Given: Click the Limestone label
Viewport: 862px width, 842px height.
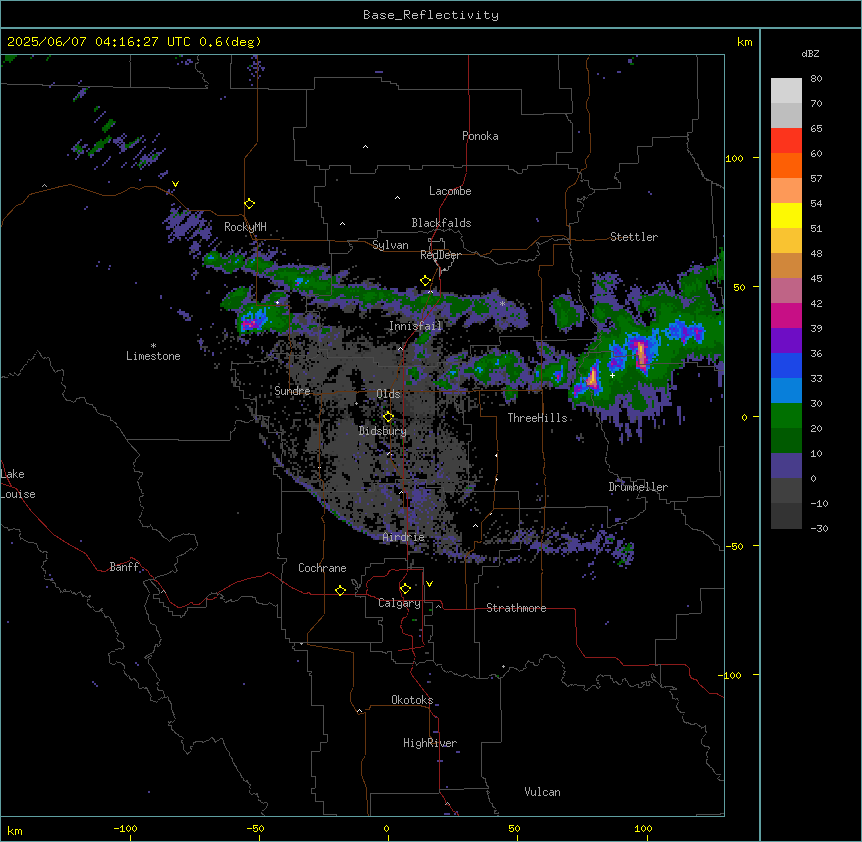Looking at the screenshot, I should [x=153, y=356].
